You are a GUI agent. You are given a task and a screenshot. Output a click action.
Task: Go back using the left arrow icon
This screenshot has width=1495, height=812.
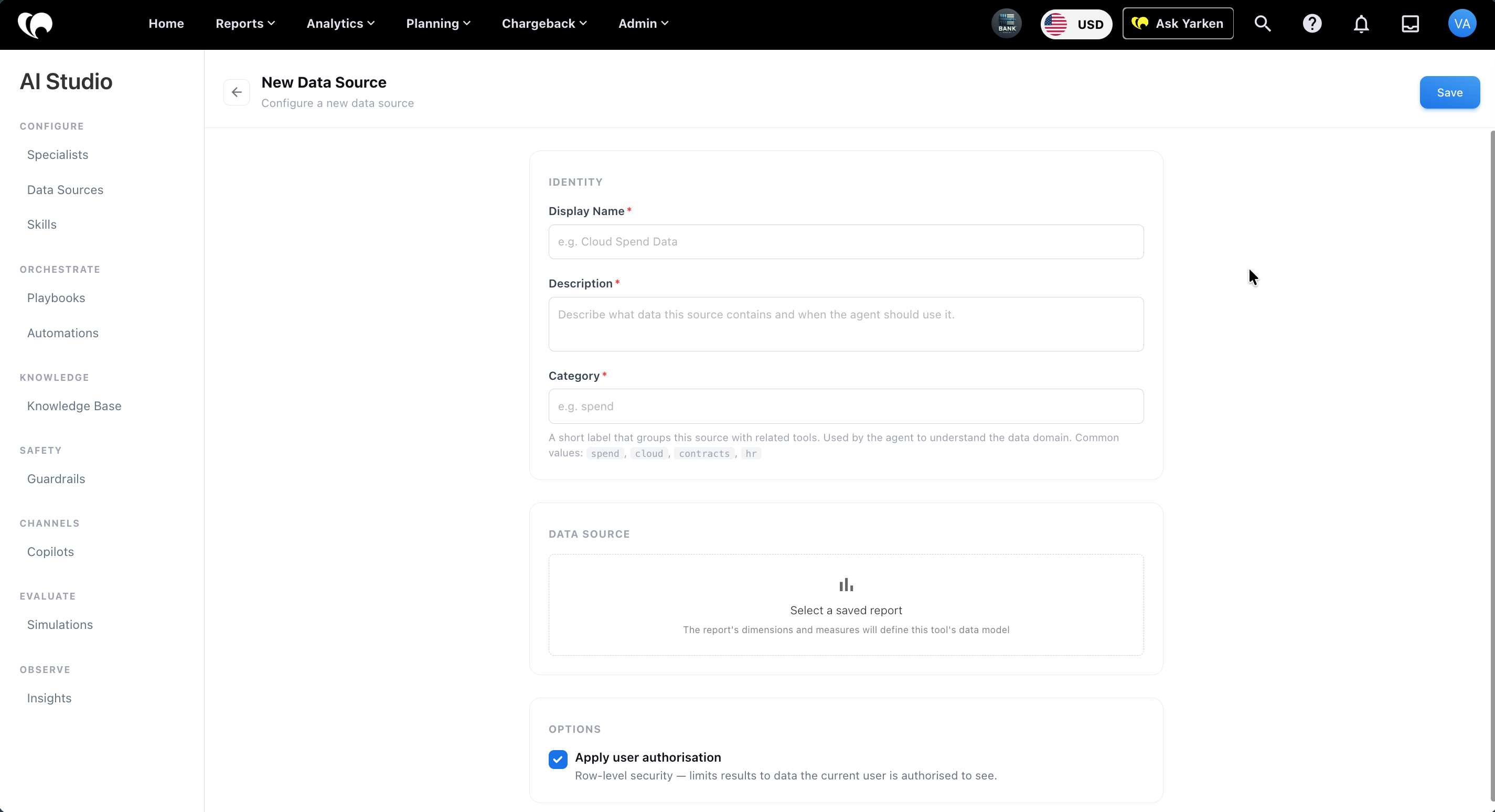point(236,92)
